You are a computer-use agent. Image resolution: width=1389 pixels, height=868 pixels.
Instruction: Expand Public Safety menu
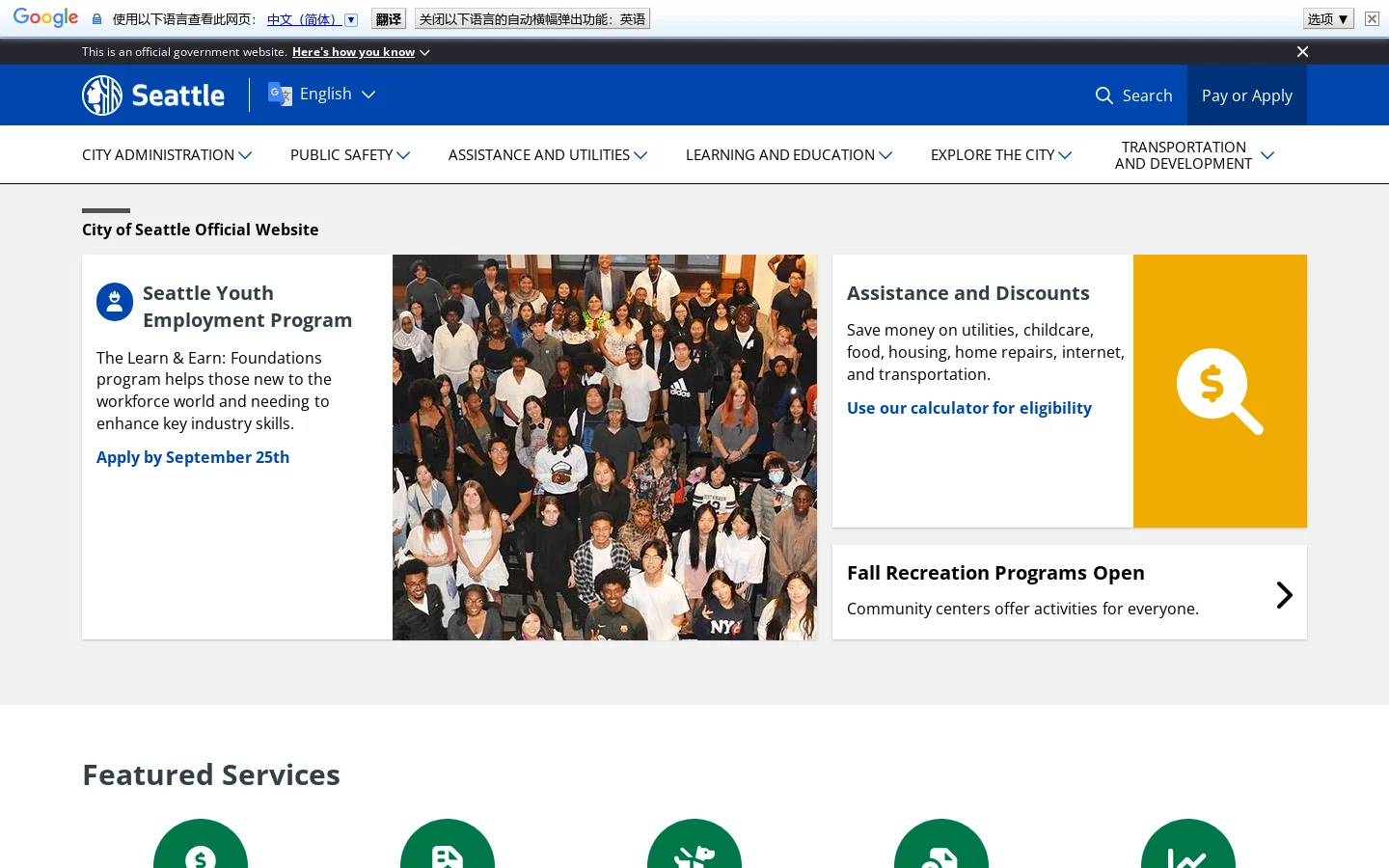click(x=350, y=155)
